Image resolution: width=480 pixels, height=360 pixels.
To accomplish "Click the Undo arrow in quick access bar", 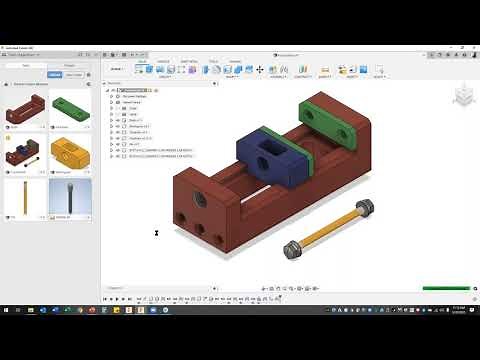I will (133, 55).
